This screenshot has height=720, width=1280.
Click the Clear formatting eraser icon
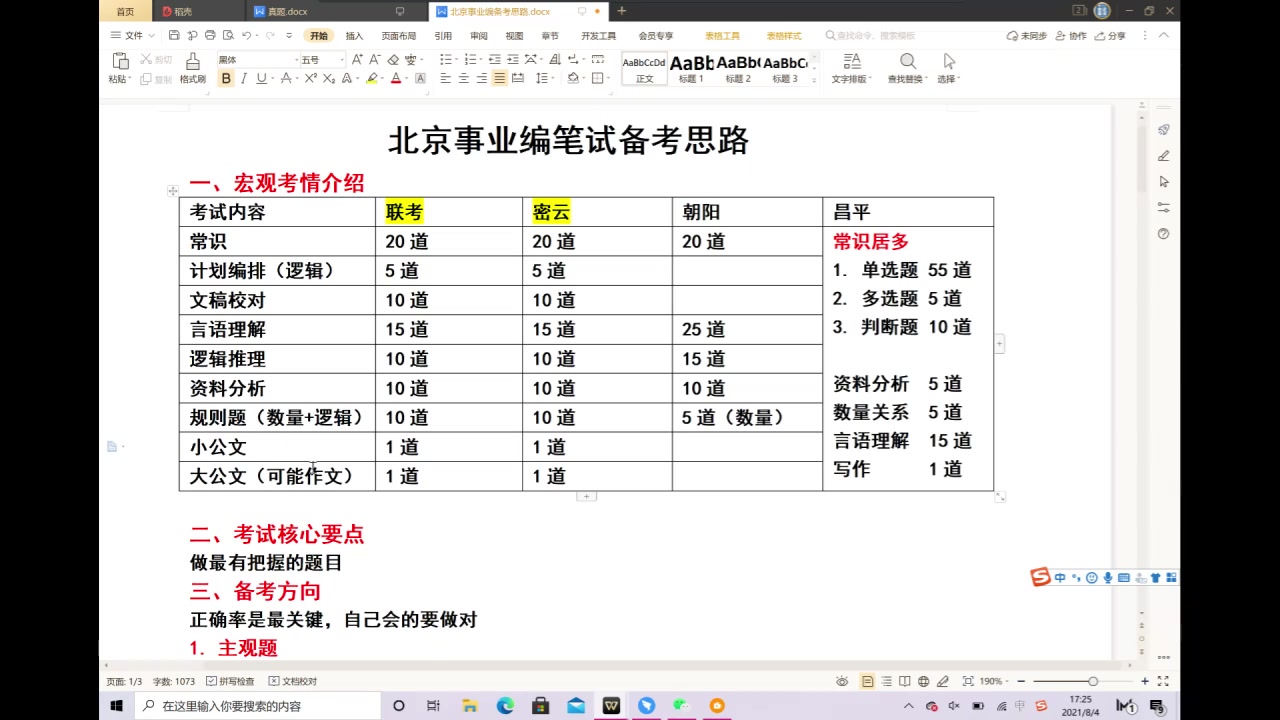(392, 60)
